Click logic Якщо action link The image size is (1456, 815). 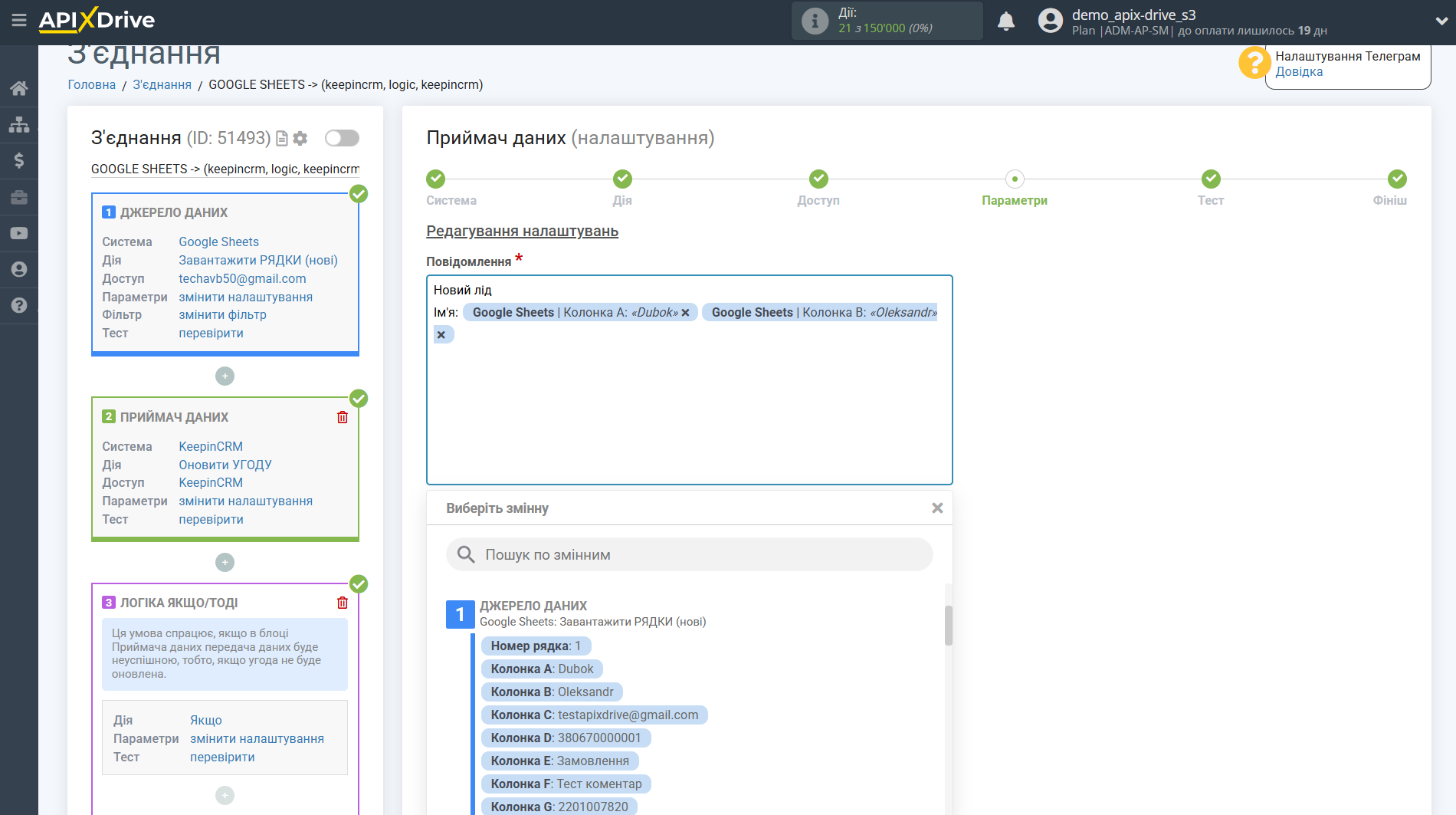[x=206, y=720]
